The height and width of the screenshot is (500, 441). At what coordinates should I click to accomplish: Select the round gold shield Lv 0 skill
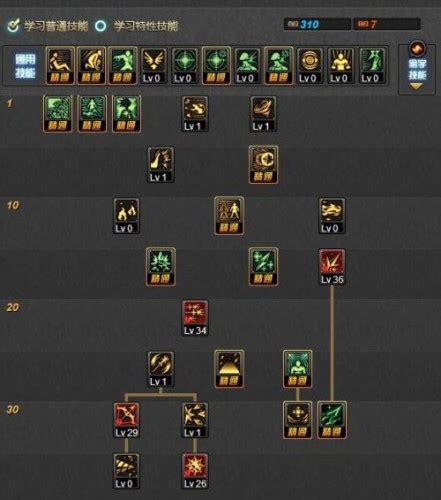point(310,66)
